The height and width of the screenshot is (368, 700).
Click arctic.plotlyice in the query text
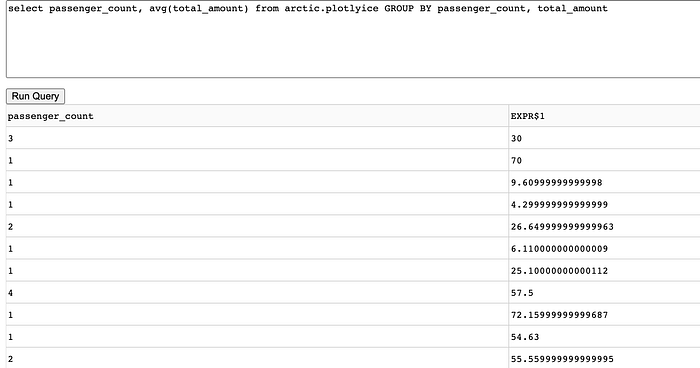331,8
